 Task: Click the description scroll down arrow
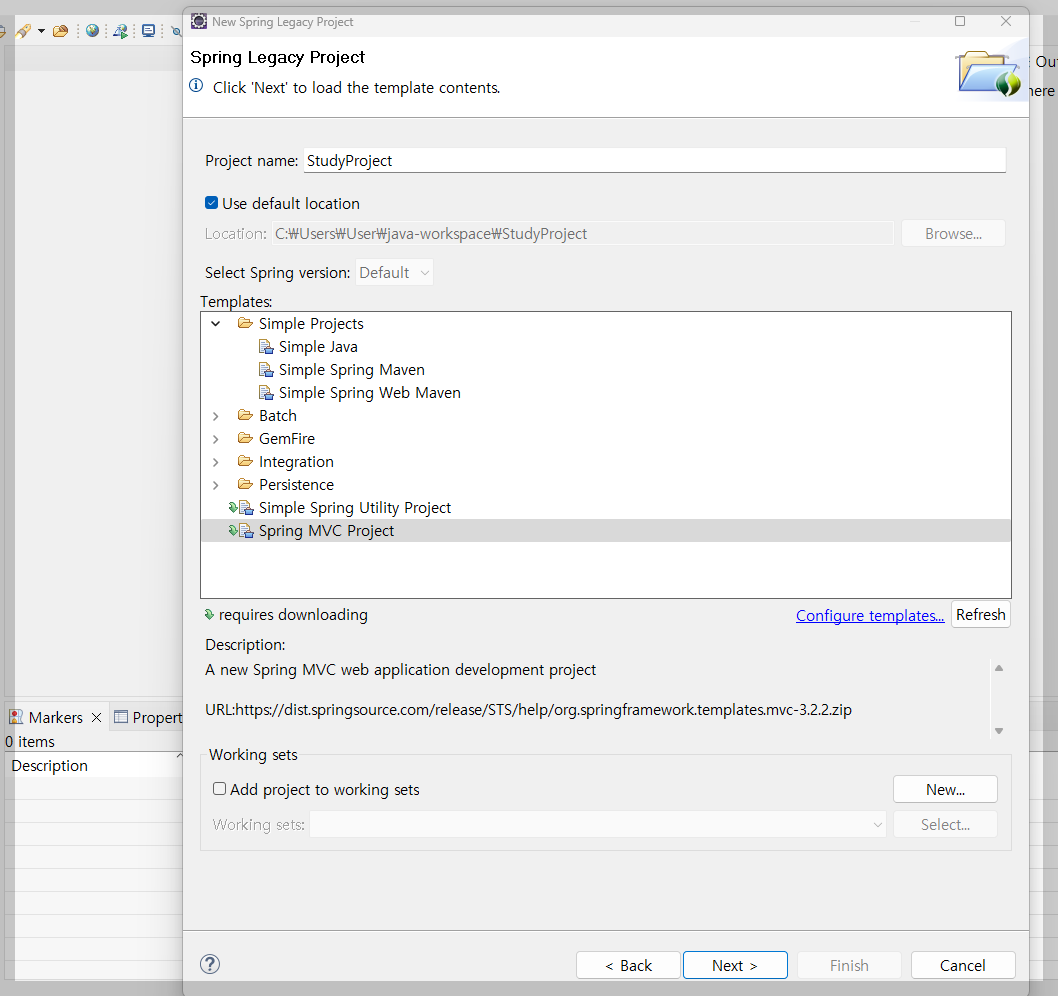[999, 731]
